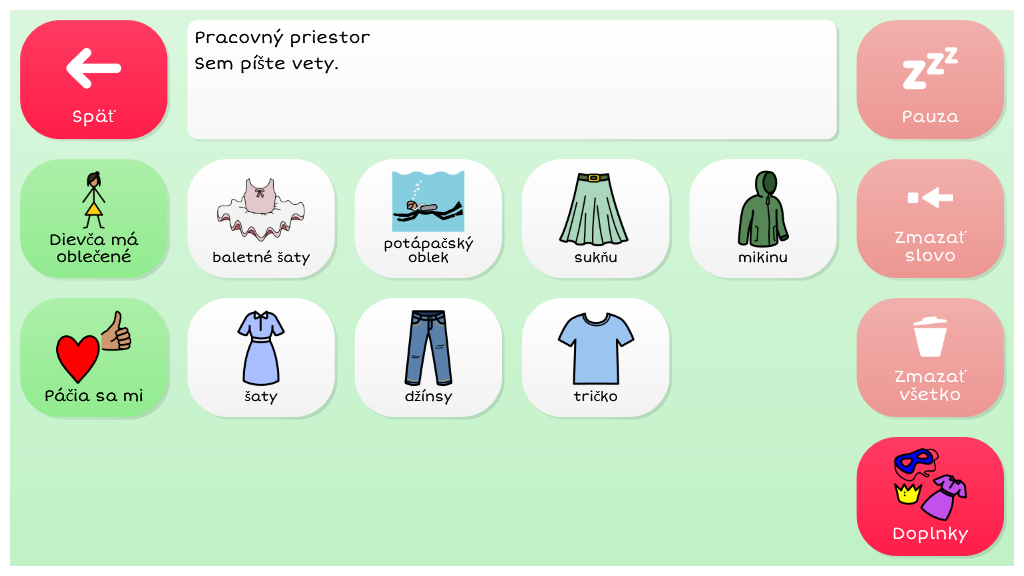Select the mikinu hoodie symbol
Screen dimensions: 1024x576
tap(762, 218)
